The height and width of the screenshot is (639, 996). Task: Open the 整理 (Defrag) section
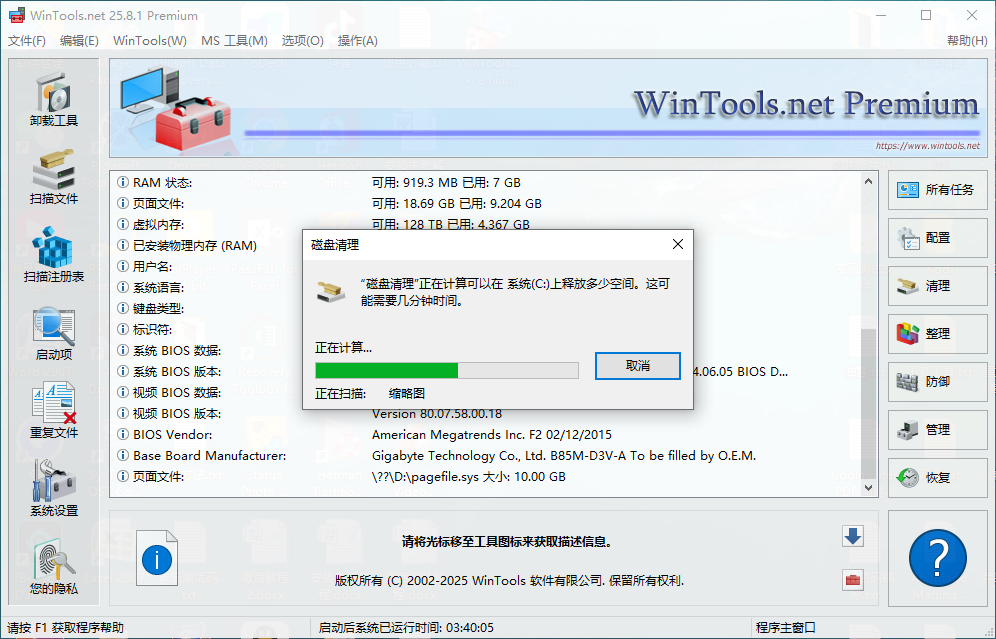pos(936,334)
